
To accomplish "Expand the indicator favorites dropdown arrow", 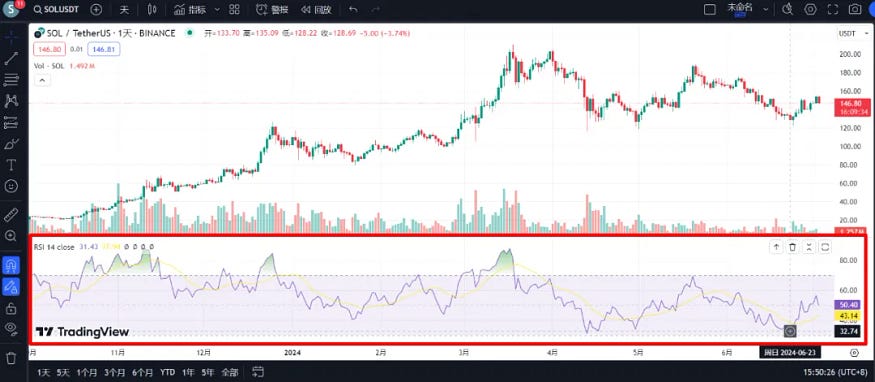I will [217, 9].
